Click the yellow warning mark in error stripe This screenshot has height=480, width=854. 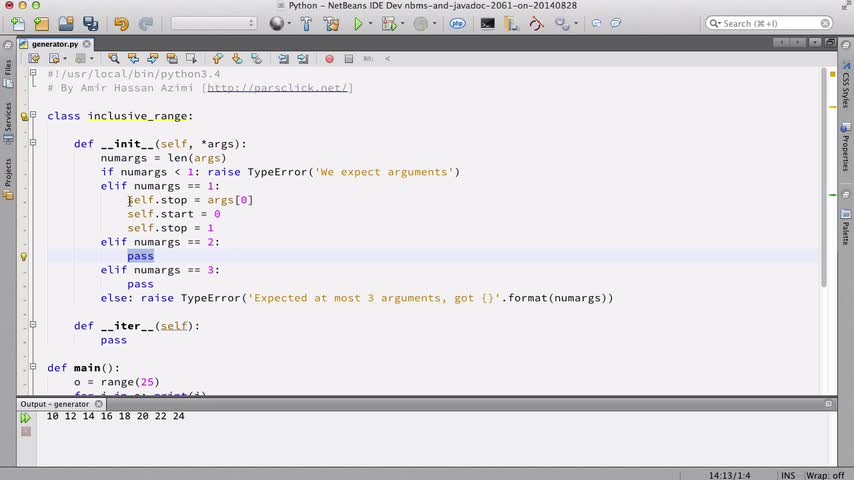pos(833,107)
